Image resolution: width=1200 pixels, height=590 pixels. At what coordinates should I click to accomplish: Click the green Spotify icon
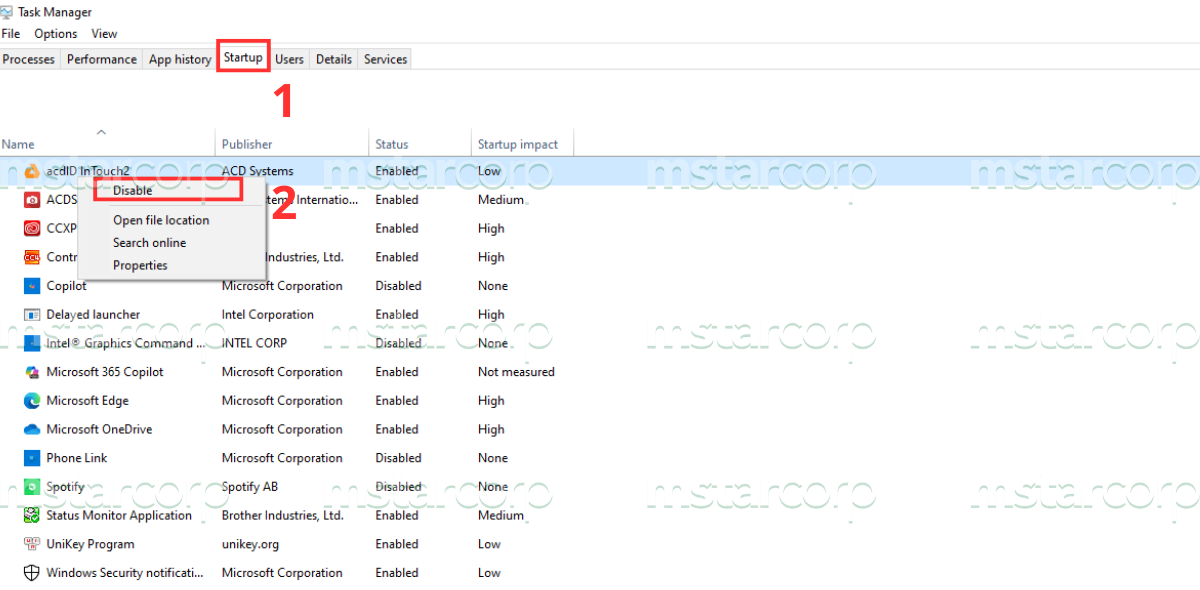click(x=31, y=487)
